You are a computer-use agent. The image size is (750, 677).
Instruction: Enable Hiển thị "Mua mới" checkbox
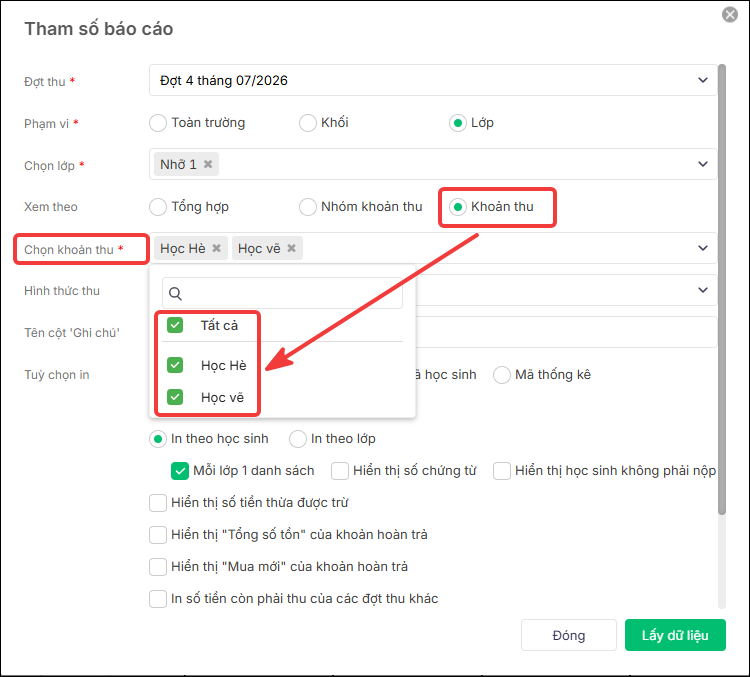(158, 566)
